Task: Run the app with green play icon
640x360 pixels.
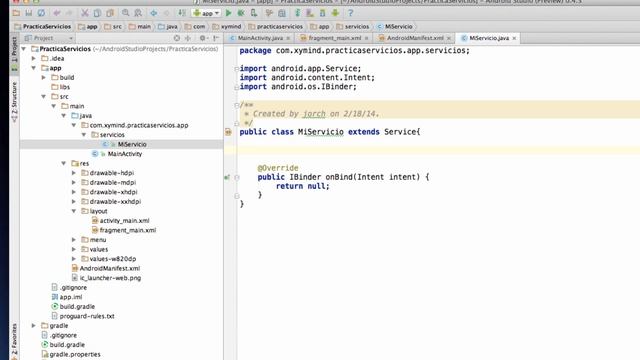Action: (229, 13)
